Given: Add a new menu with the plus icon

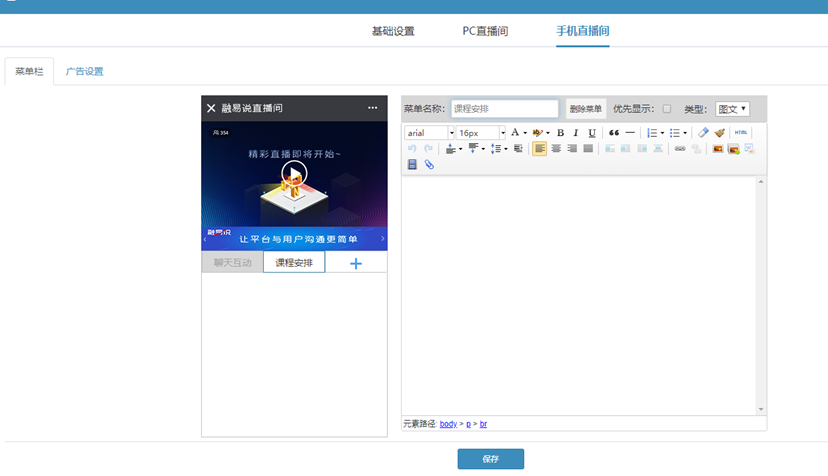Looking at the screenshot, I should [356, 263].
